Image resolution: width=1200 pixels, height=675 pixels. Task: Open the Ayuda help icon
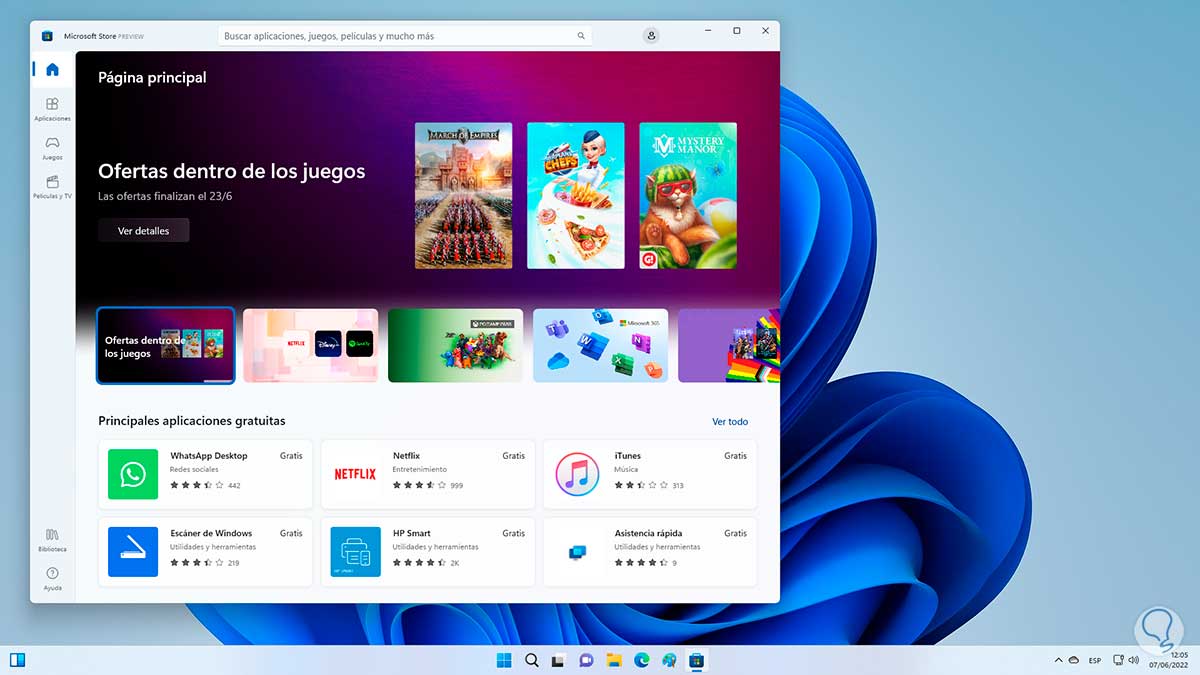(52, 578)
